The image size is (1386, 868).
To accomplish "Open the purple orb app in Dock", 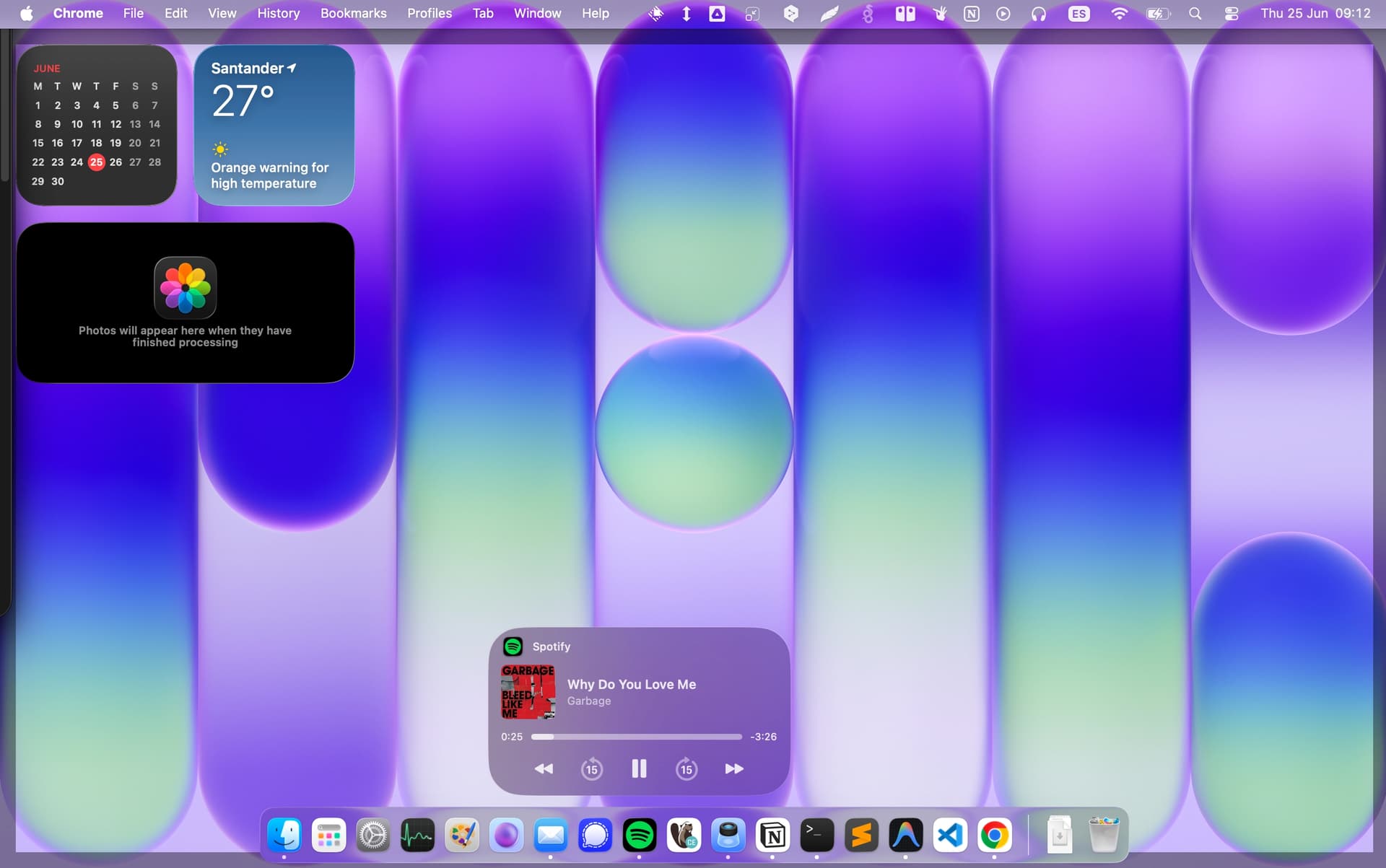I will click(x=506, y=836).
